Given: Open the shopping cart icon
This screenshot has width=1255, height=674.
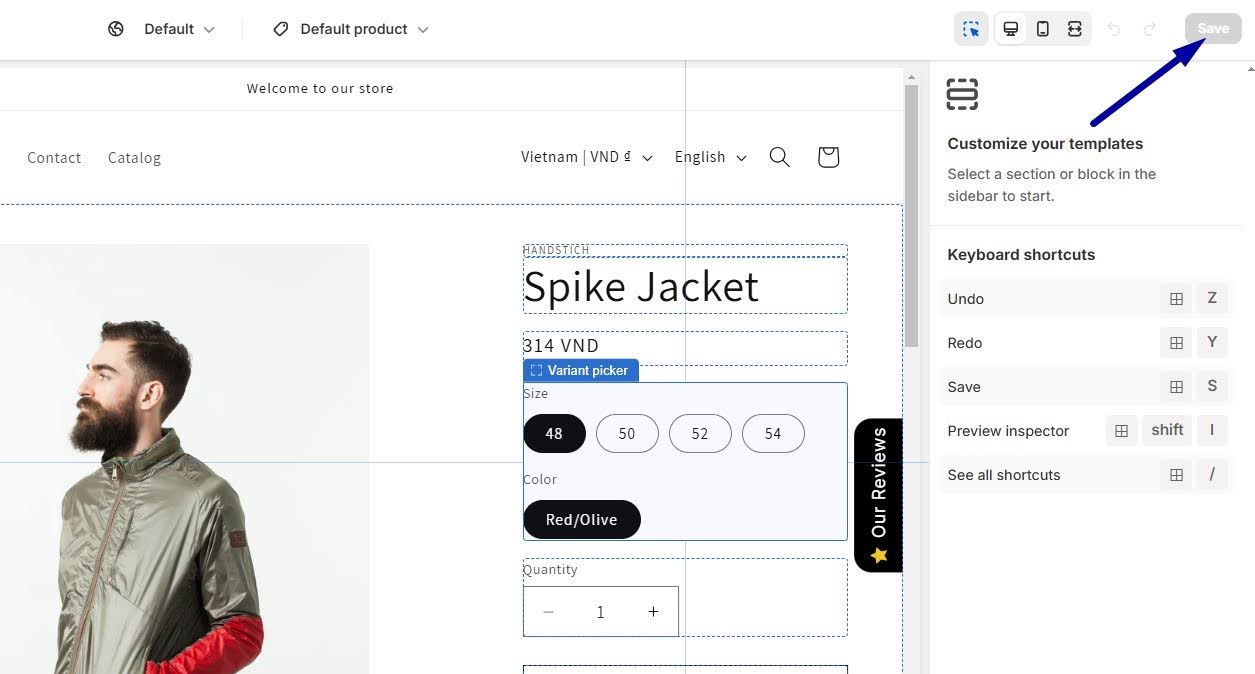Looking at the screenshot, I should [x=828, y=157].
